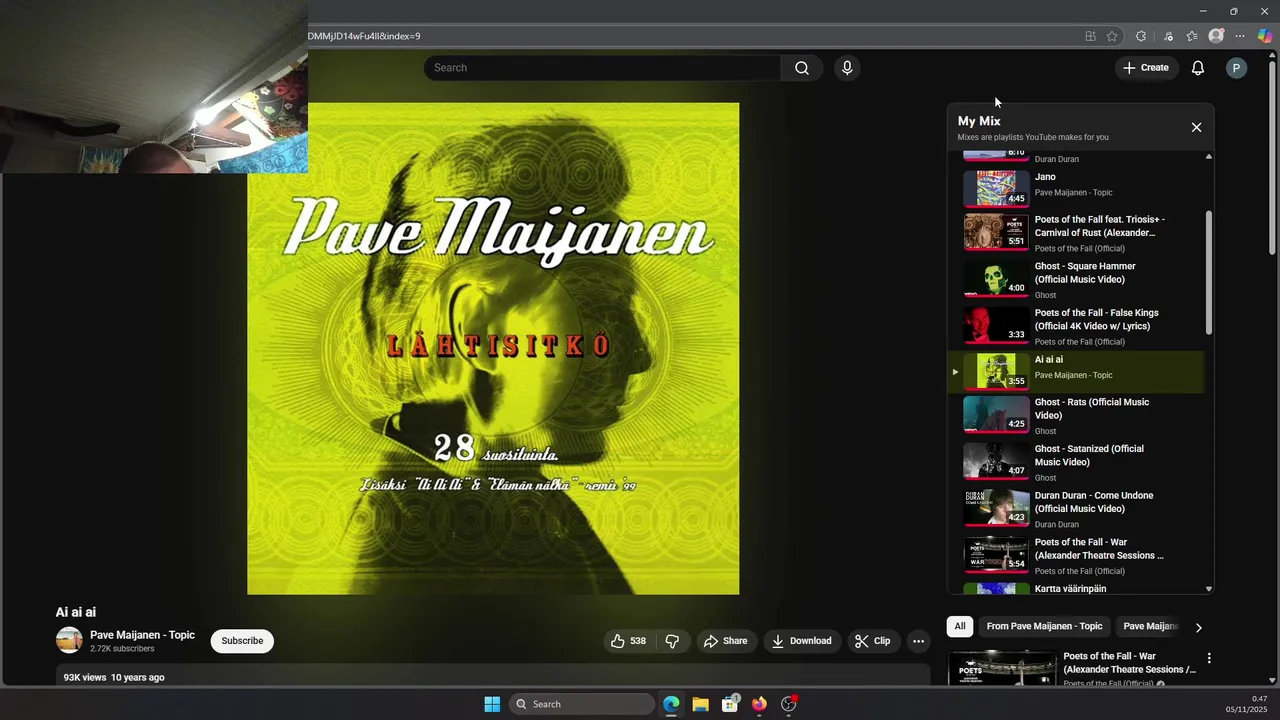Create a Clip of this video
The image size is (1280, 720).
click(x=872, y=641)
